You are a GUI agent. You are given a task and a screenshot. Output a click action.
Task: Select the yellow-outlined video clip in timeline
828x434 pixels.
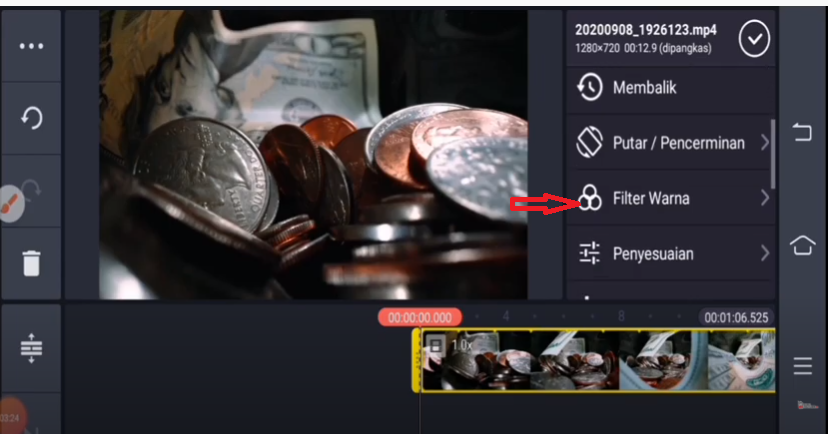[x=595, y=361]
